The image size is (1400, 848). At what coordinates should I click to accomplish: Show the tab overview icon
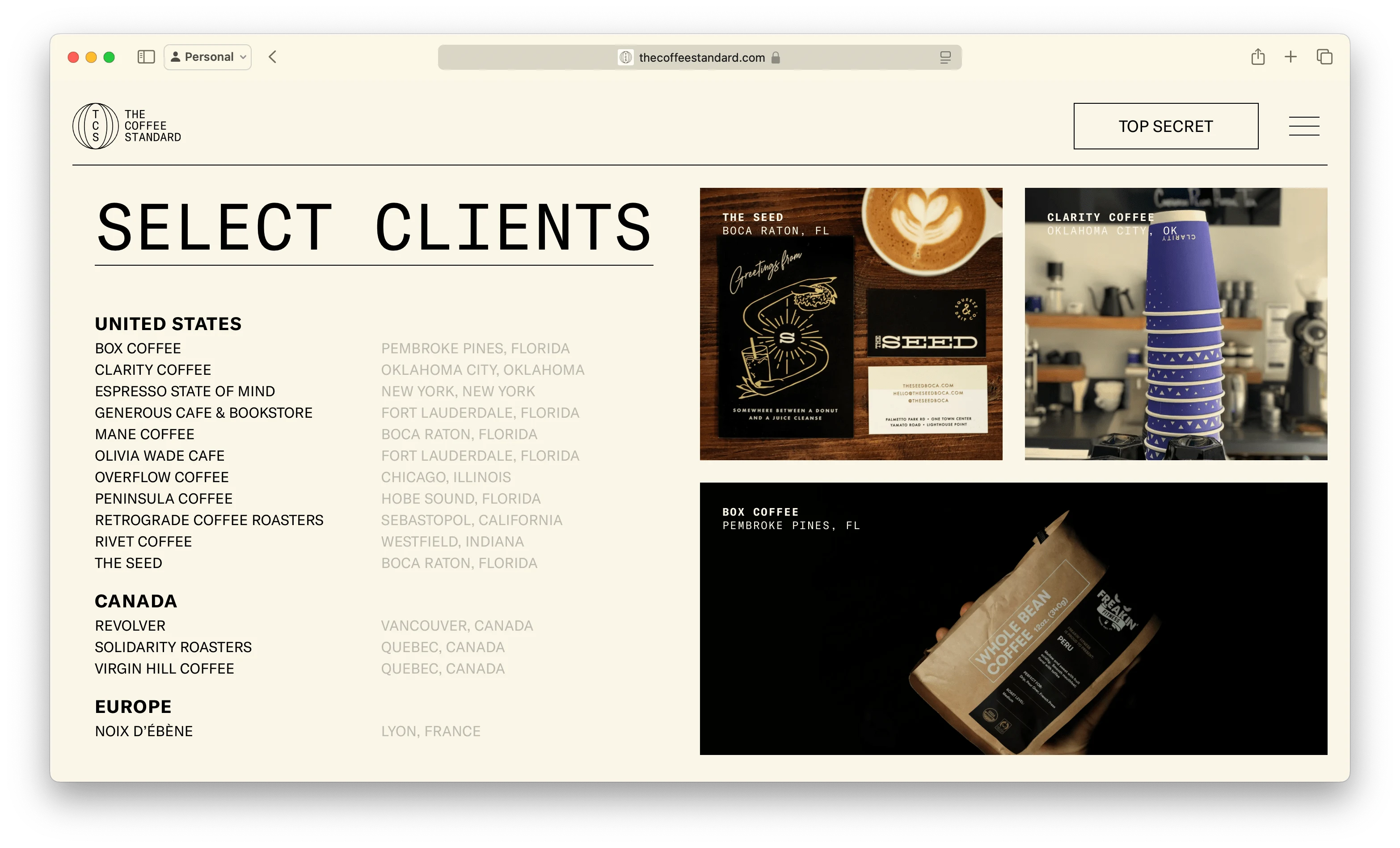pyautogui.click(x=1324, y=57)
